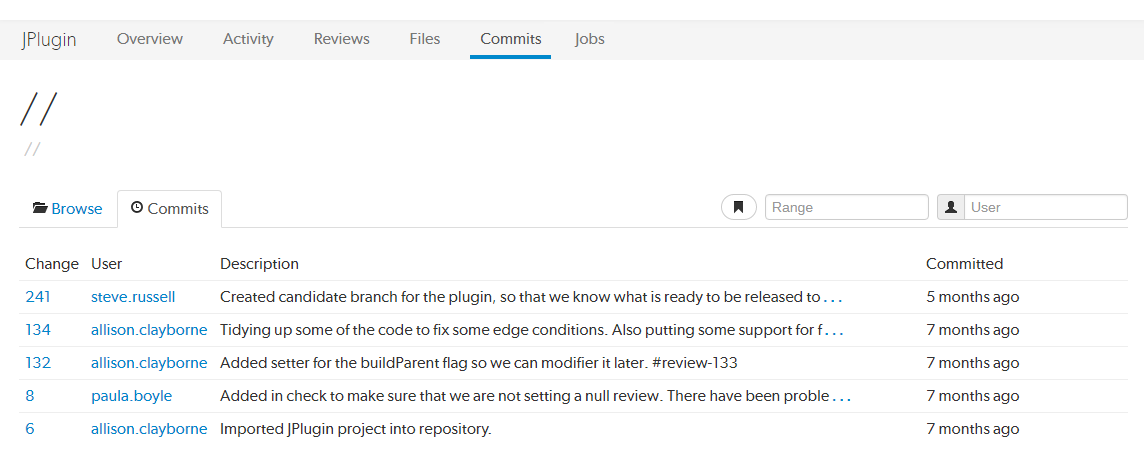Image resolution: width=1144 pixels, height=450 pixels.
Task: Click the Description column header
Action: pyautogui.click(x=259, y=263)
